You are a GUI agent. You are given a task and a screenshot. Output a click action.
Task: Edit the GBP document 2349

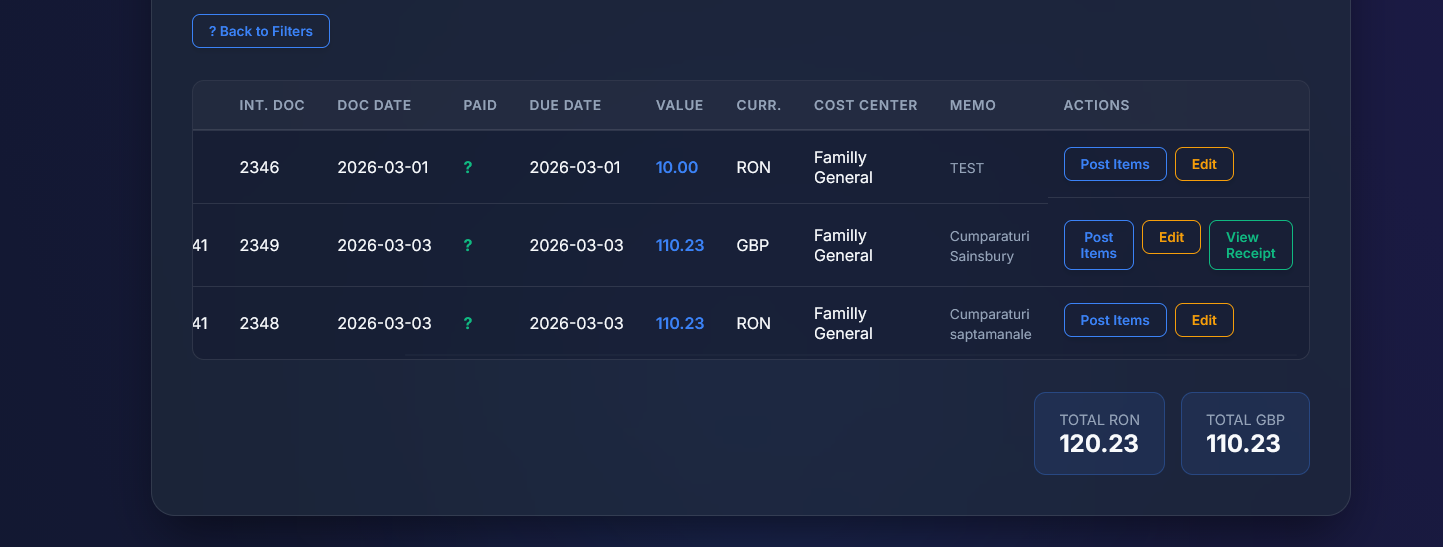coord(1171,237)
